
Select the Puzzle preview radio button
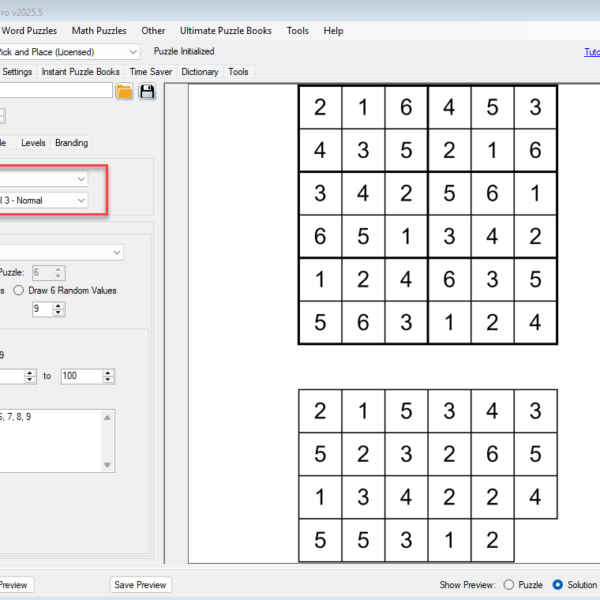(x=509, y=585)
